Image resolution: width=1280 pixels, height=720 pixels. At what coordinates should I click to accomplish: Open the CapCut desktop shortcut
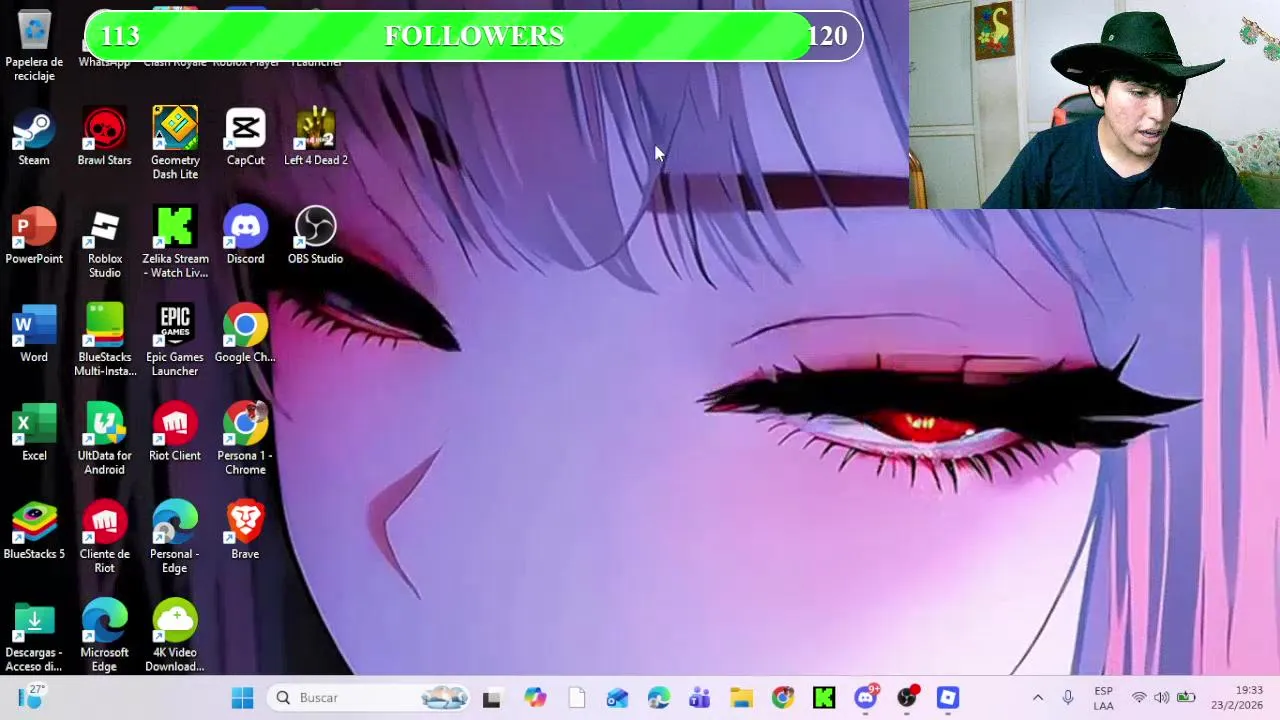(x=245, y=138)
